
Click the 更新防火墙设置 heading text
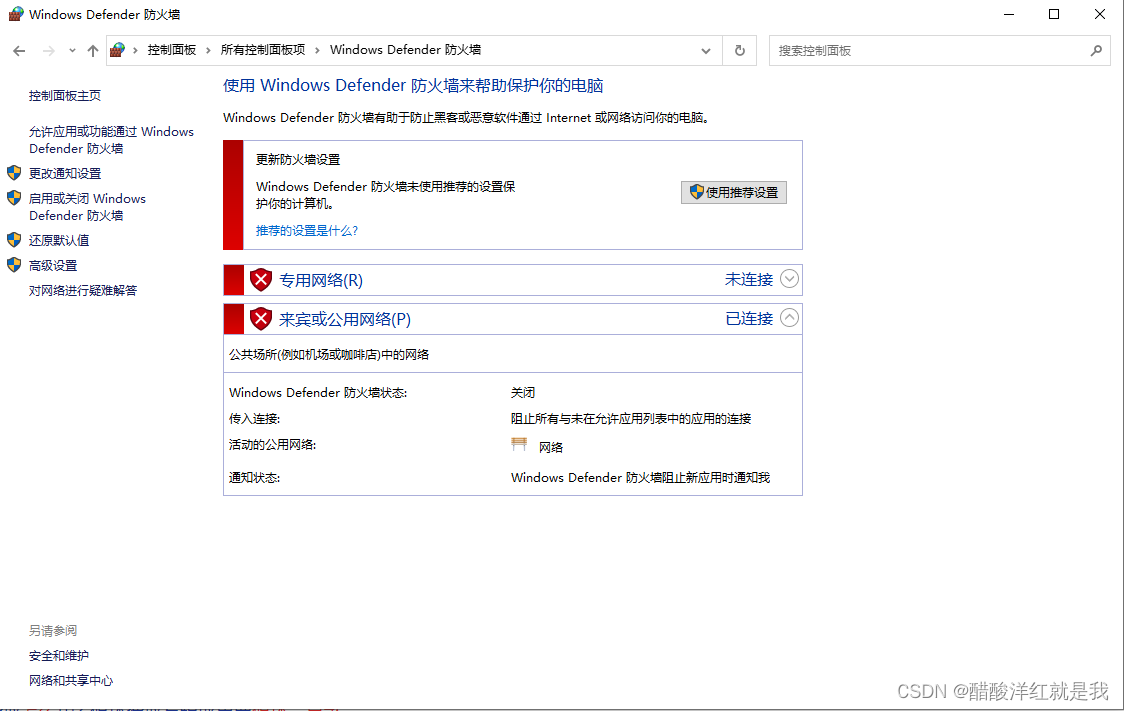[298, 160]
